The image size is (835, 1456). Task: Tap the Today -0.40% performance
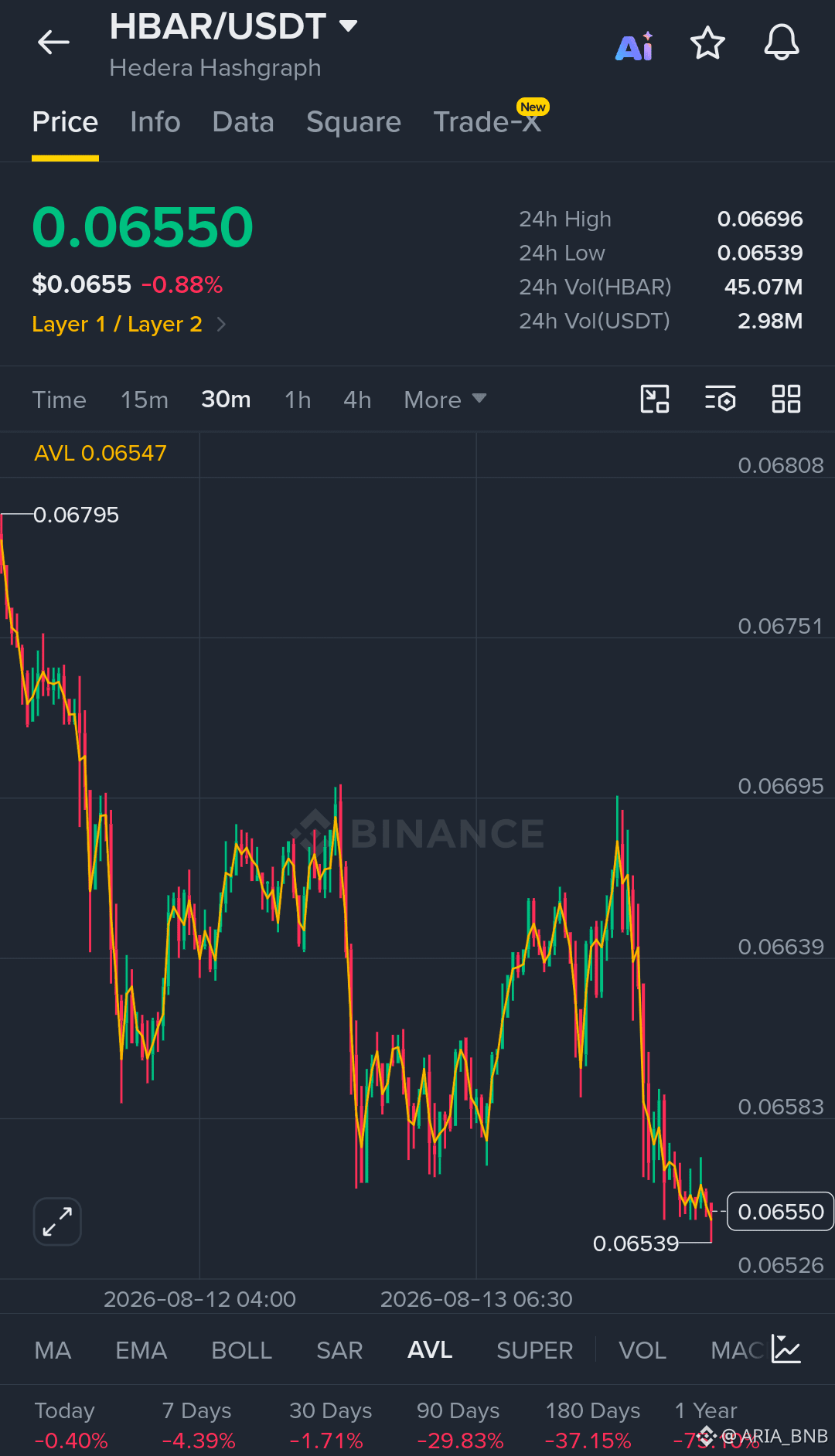[71, 1425]
